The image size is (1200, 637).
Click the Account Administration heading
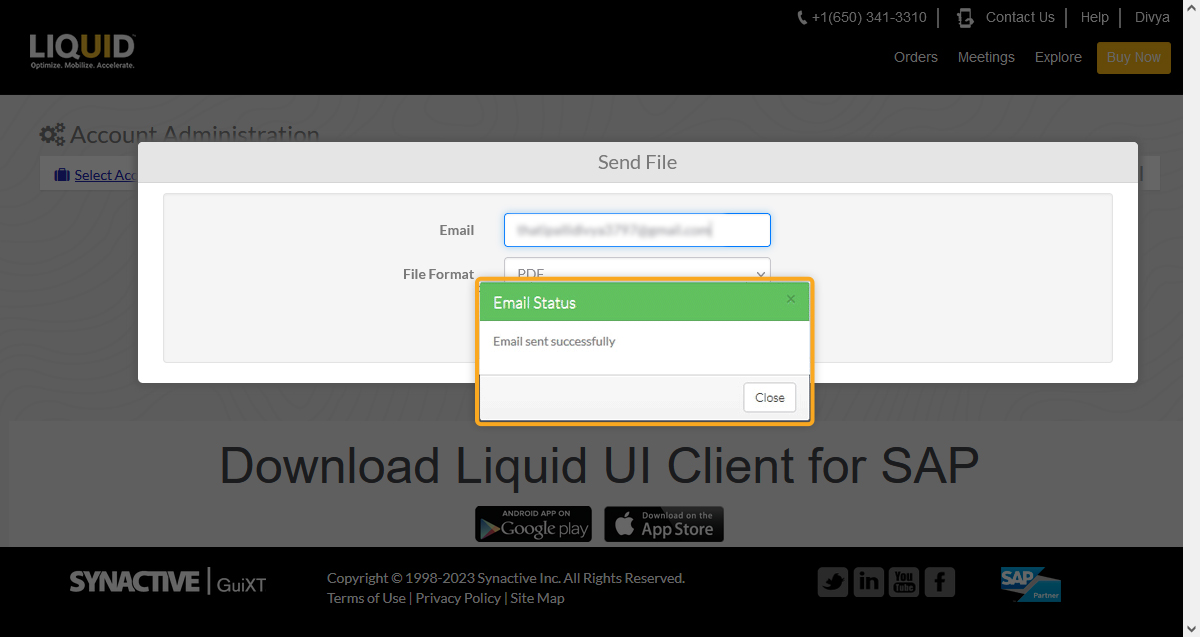click(x=195, y=135)
